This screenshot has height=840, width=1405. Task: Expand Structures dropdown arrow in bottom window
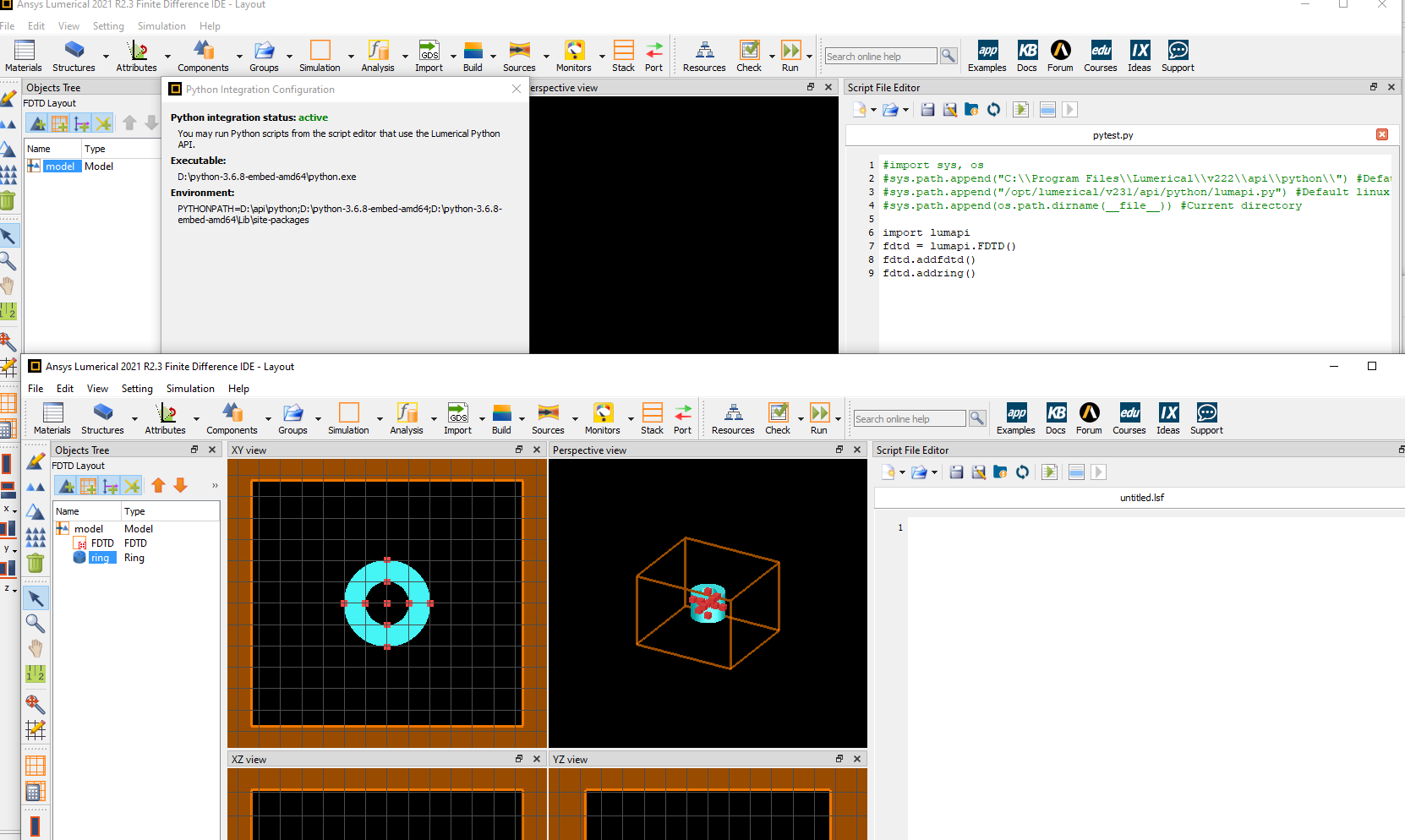click(134, 418)
